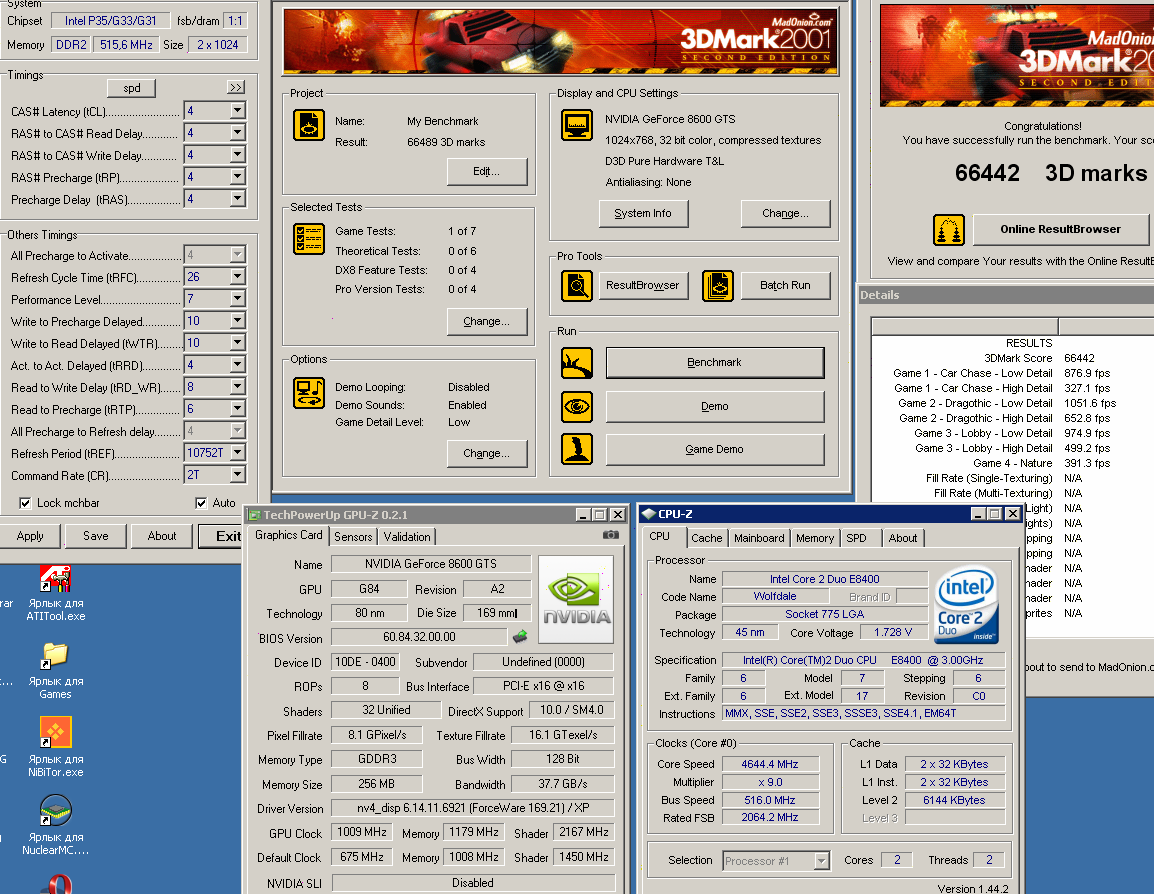Screen dimensions: 1154x894
Task: Click the CPU-Z title bar icon
Action: click(649, 514)
